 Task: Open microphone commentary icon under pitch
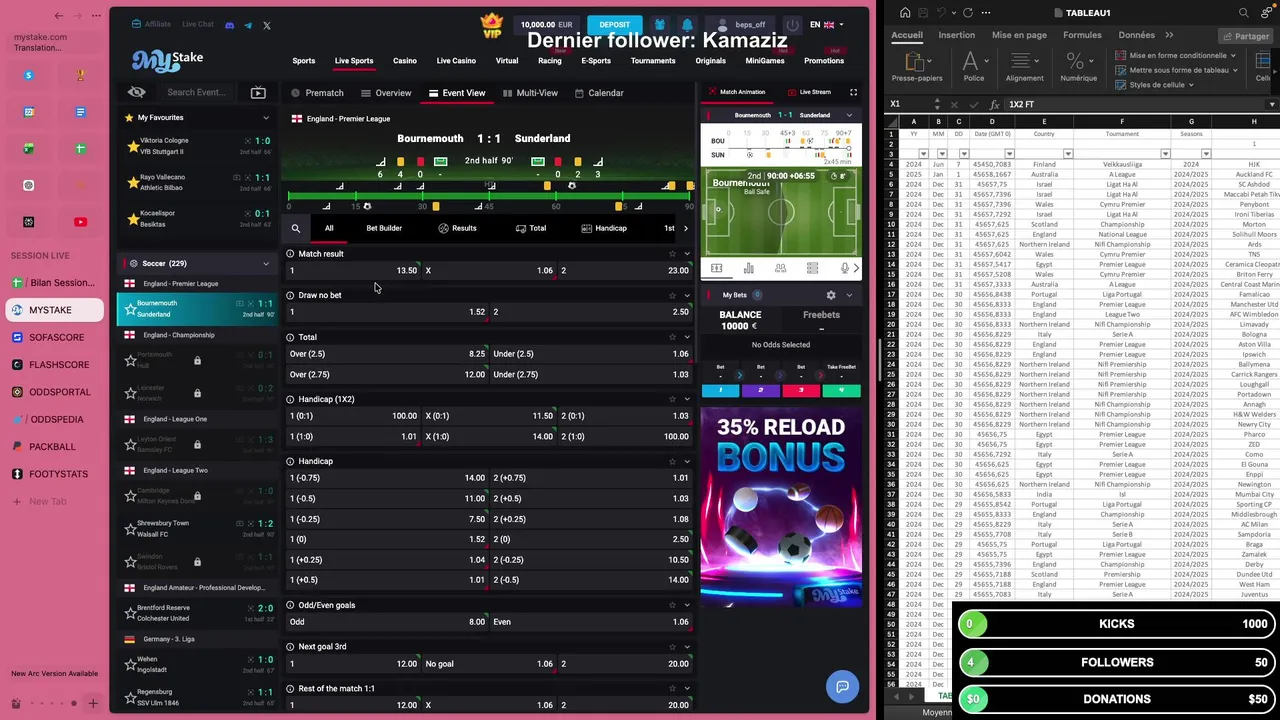[x=844, y=268]
